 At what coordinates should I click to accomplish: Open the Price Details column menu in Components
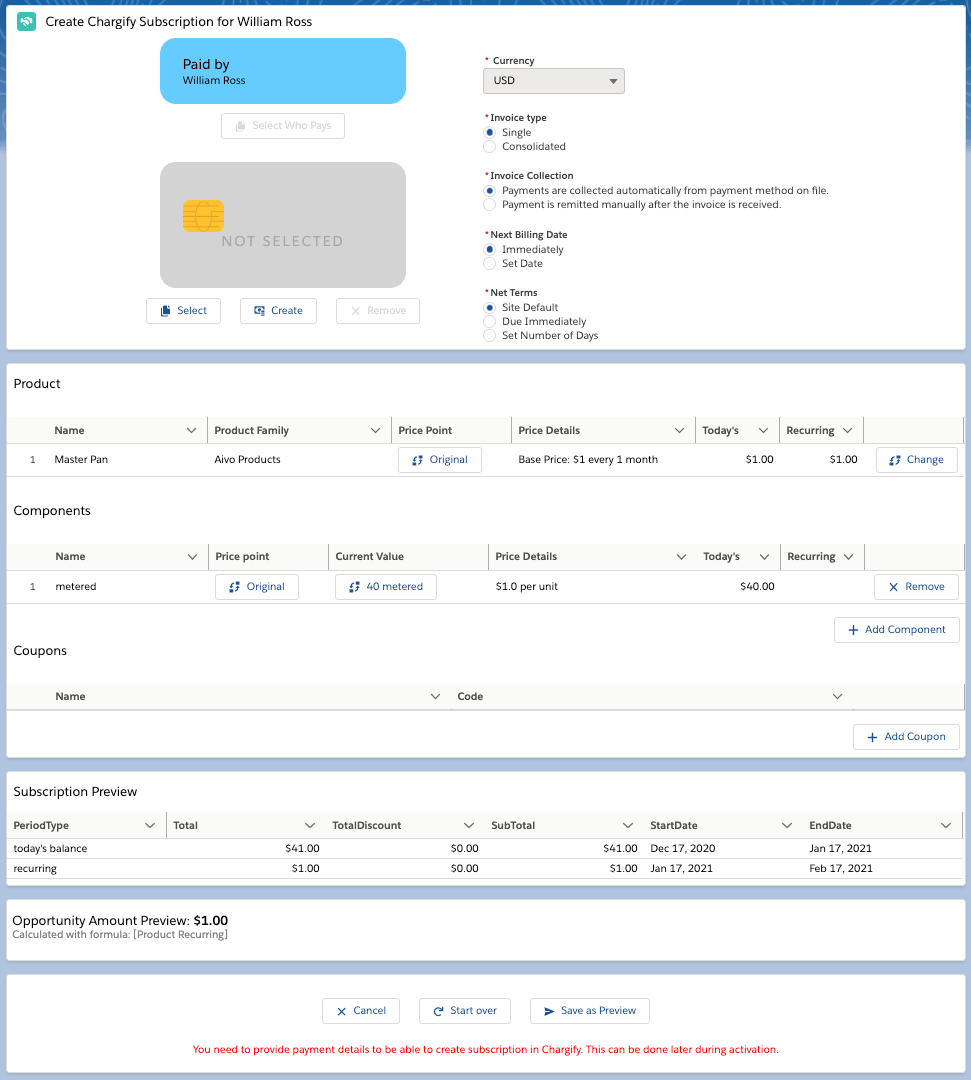coord(681,557)
